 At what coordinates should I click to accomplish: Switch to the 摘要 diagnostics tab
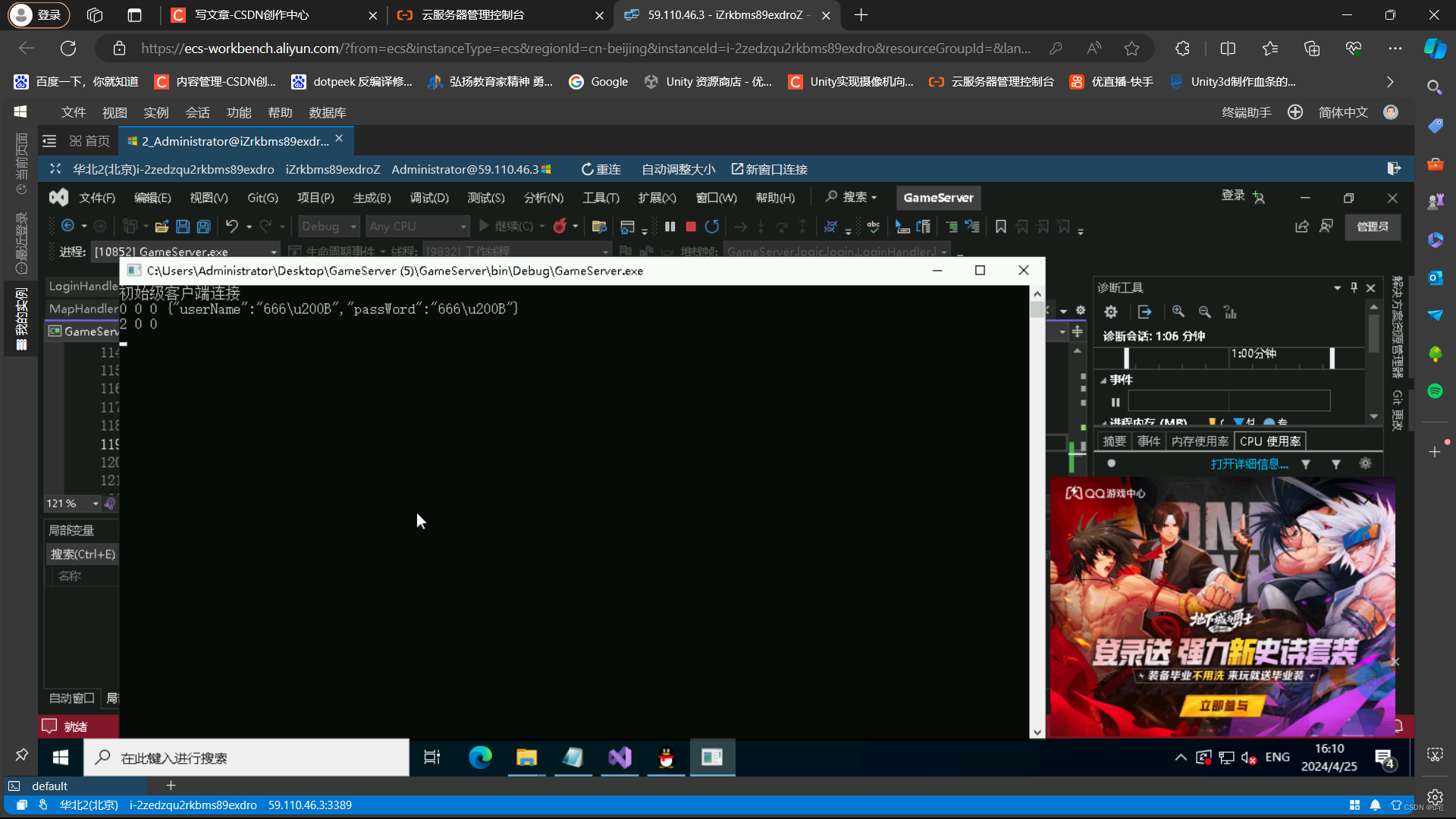[x=1115, y=441]
